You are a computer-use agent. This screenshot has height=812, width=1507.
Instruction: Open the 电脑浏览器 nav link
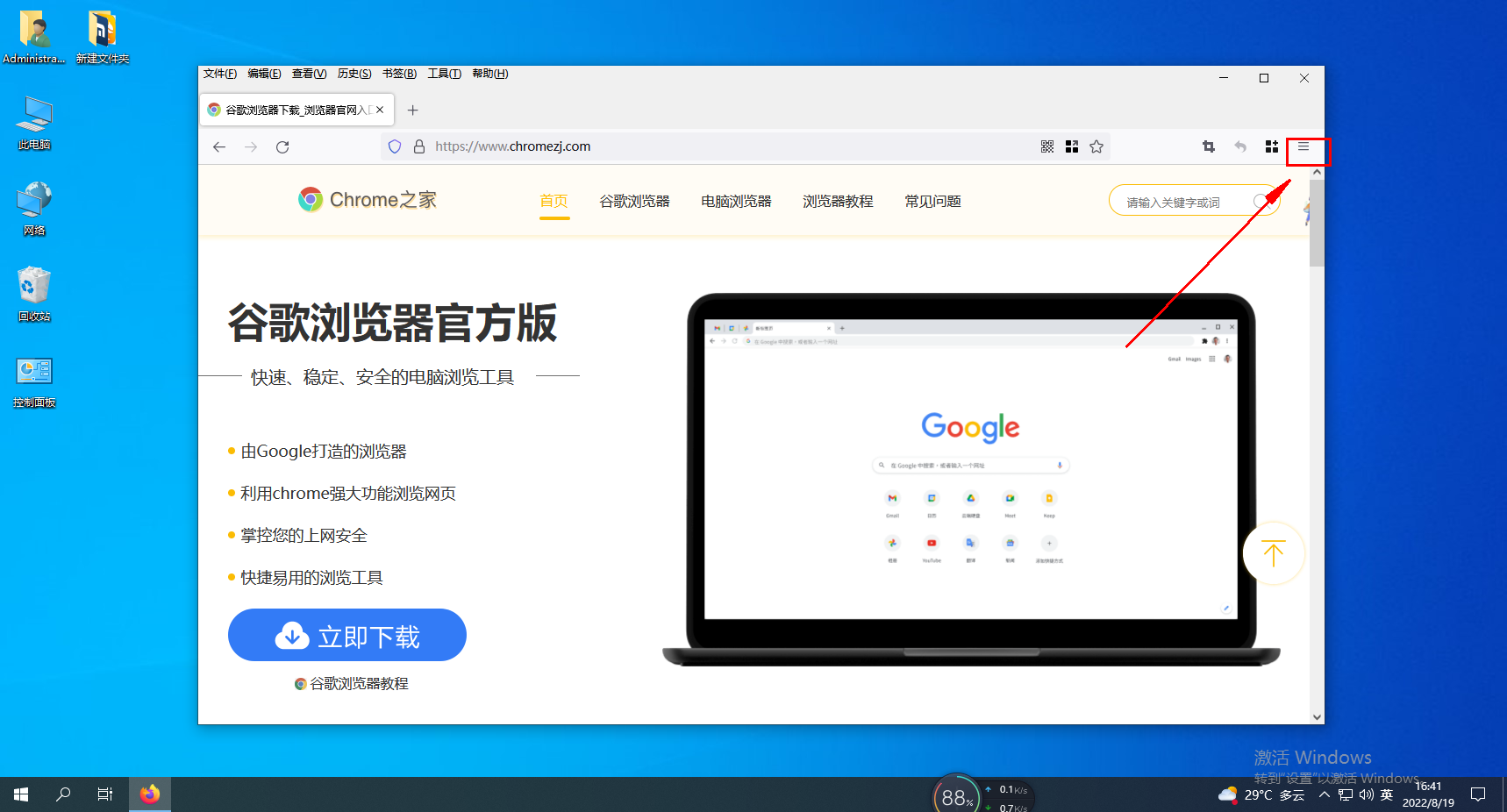pyautogui.click(x=737, y=202)
